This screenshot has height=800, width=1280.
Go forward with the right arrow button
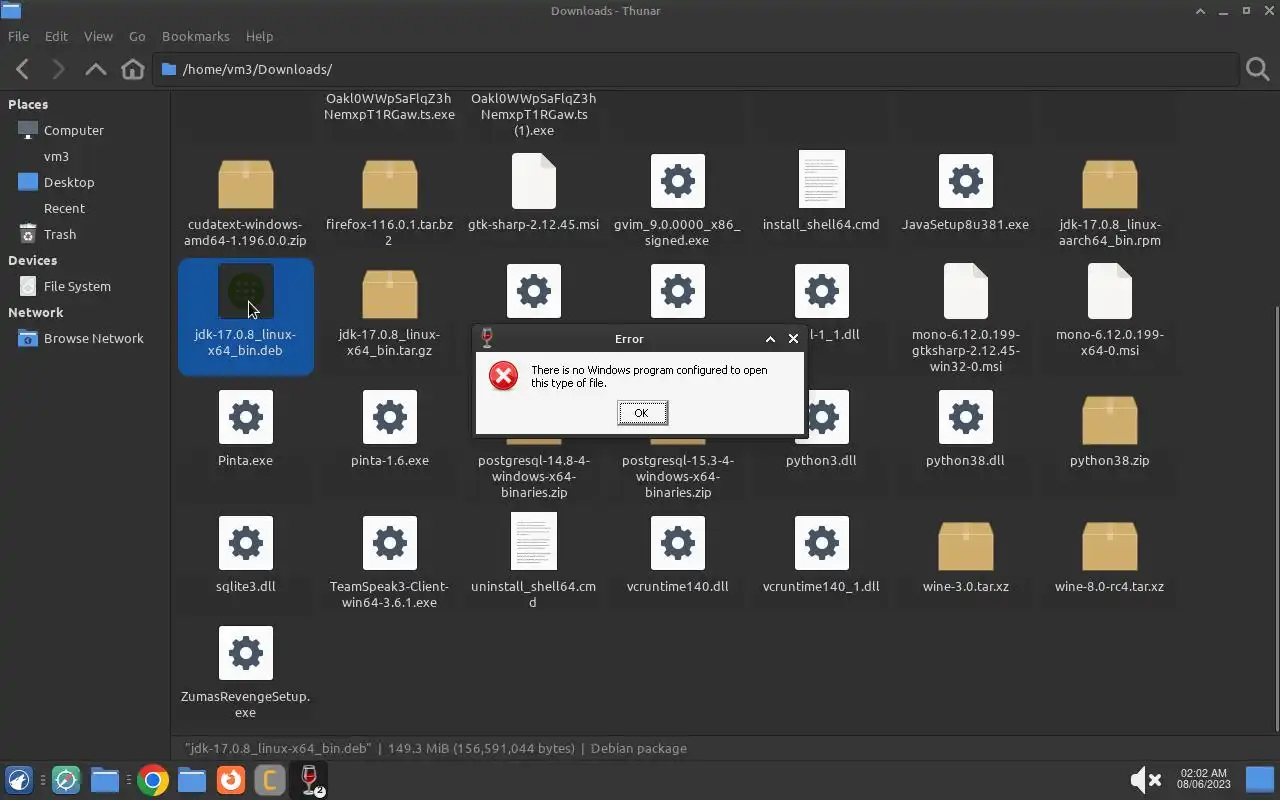click(58, 69)
